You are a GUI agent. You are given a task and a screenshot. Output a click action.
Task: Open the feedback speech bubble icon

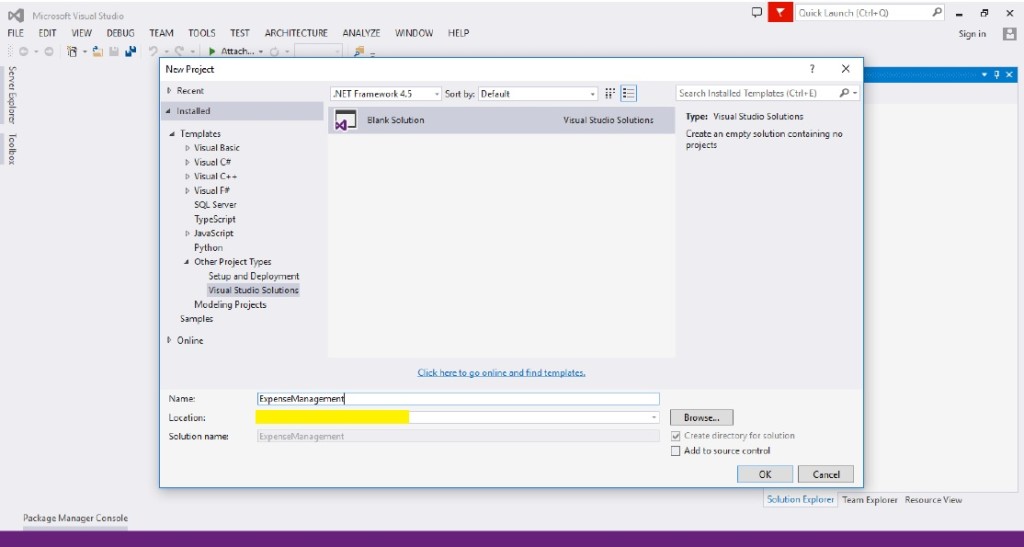(757, 12)
